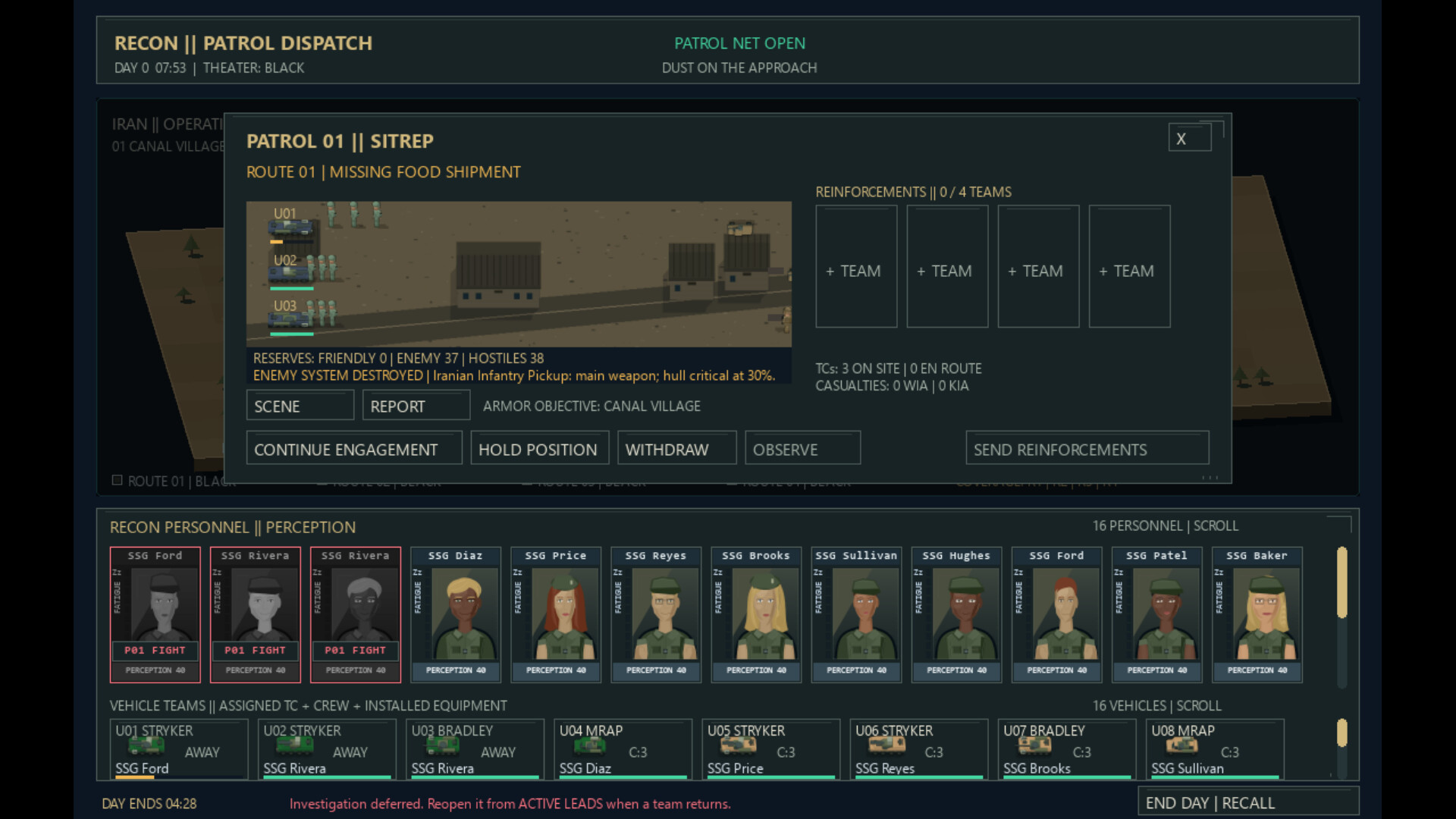Switch to the SCENE tab
Viewport: 1456px width, 819px height.
[x=300, y=406]
